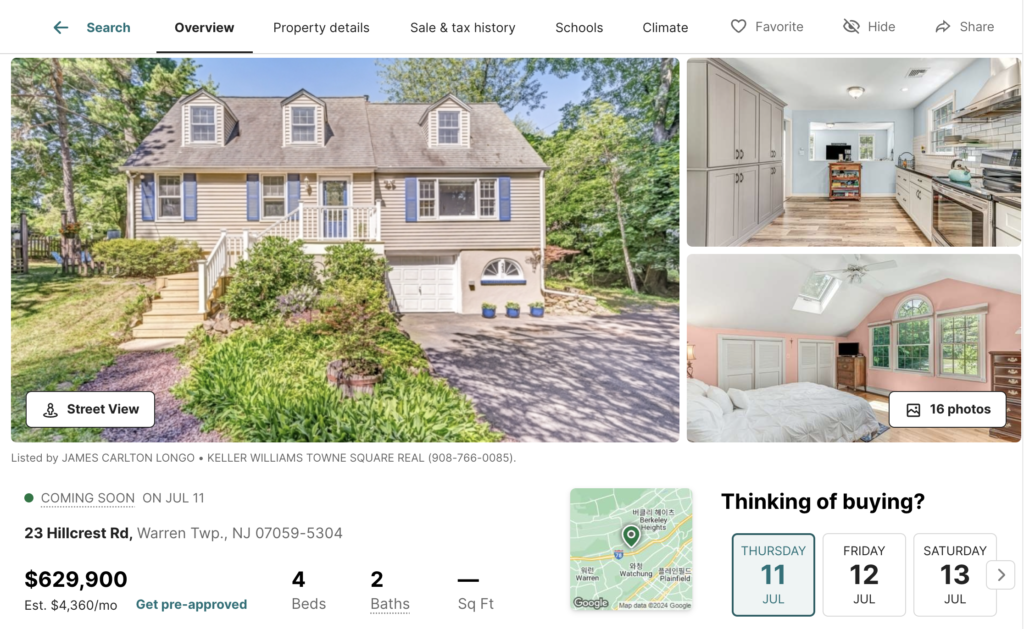Pick Saturday 13 Jul tour date
The width and height of the screenshot is (1024, 629).
pos(955,575)
